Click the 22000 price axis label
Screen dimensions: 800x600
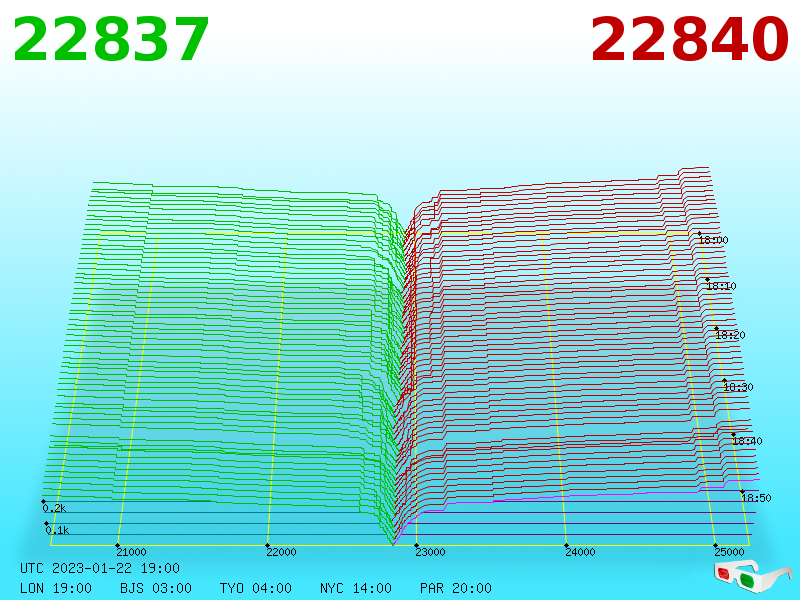tap(281, 552)
